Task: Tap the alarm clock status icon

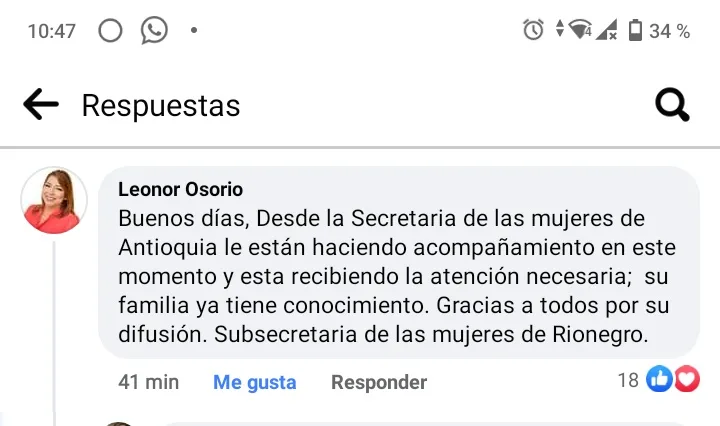Action: pyautogui.click(x=533, y=30)
